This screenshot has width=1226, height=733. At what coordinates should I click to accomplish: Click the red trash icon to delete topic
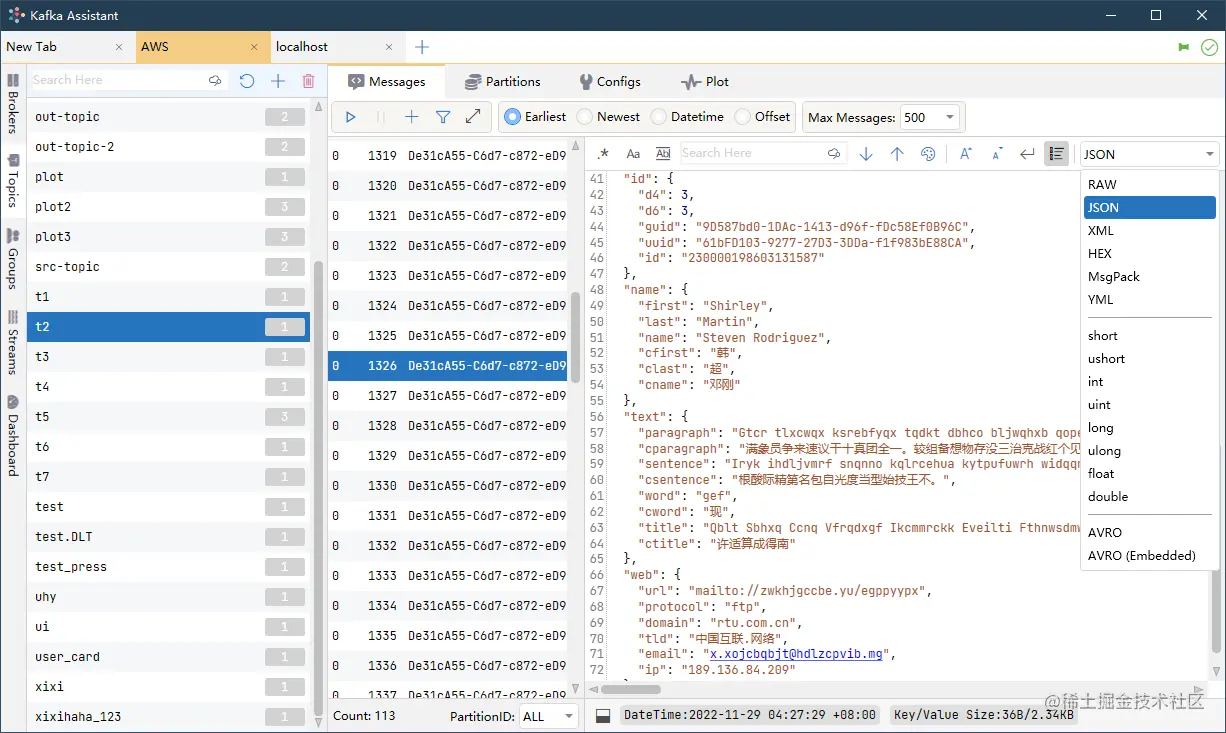pos(308,81)
